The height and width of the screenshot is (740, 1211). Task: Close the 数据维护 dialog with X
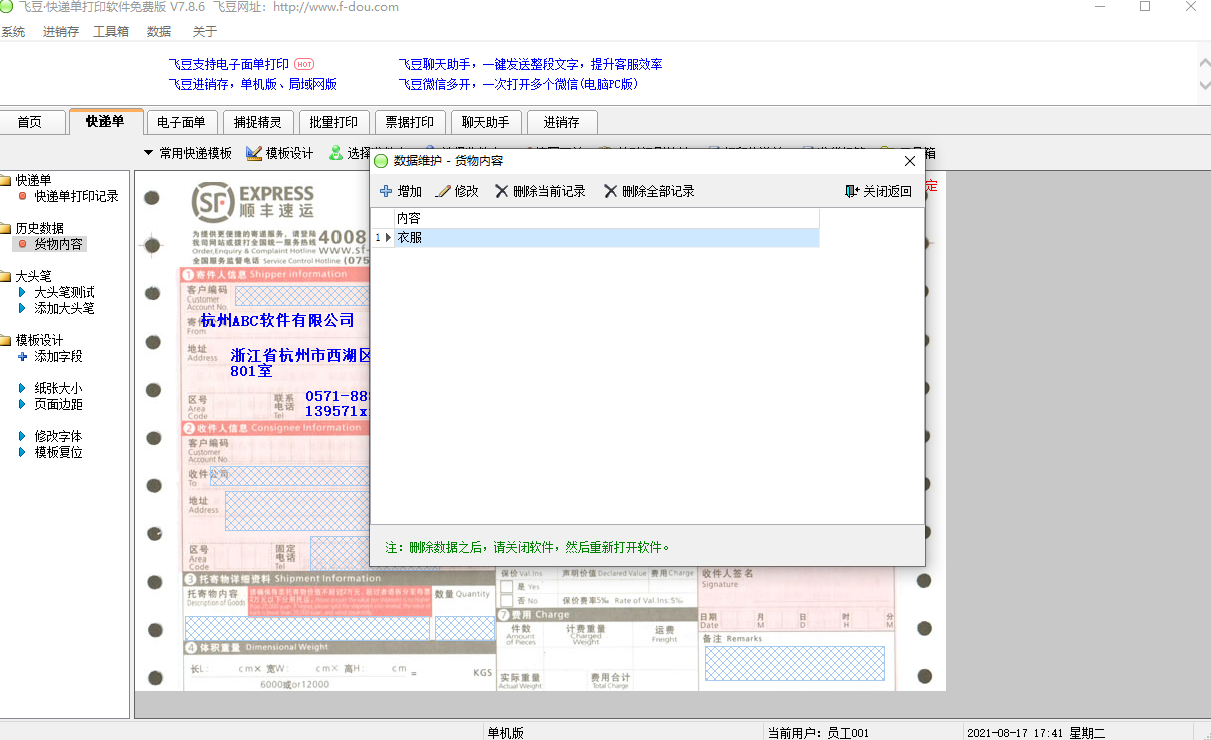pos(909,161)
